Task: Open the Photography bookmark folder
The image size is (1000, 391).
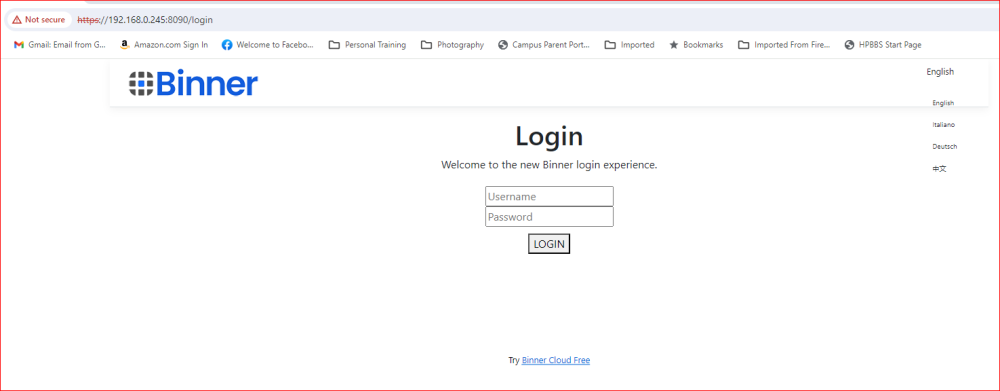Action: click(452, 45)
